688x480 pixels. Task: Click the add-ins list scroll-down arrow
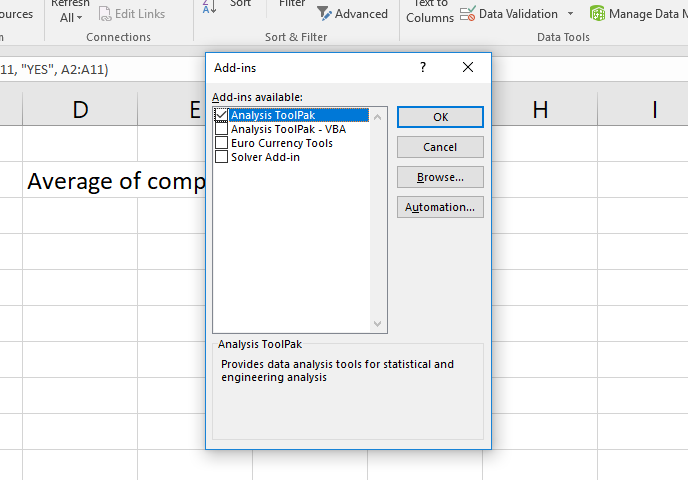(x=377, y=324)
